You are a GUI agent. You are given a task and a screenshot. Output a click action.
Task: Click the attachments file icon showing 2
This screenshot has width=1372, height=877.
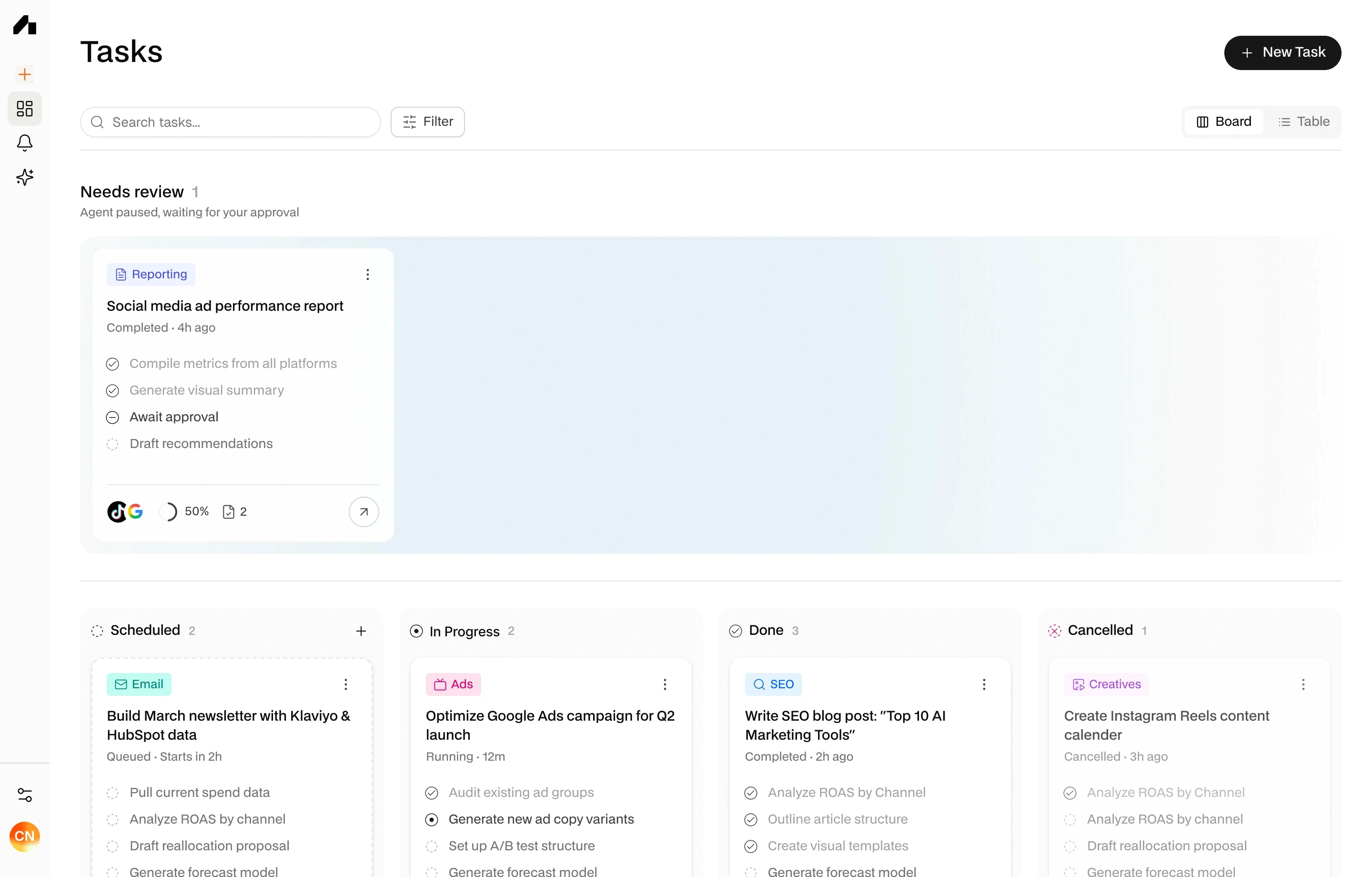229,511
